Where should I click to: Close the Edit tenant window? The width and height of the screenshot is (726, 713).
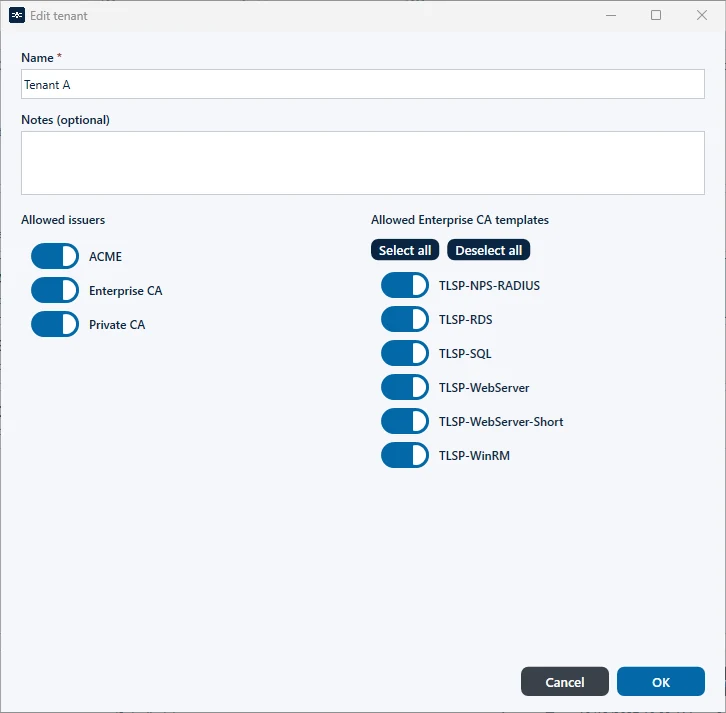701,15
